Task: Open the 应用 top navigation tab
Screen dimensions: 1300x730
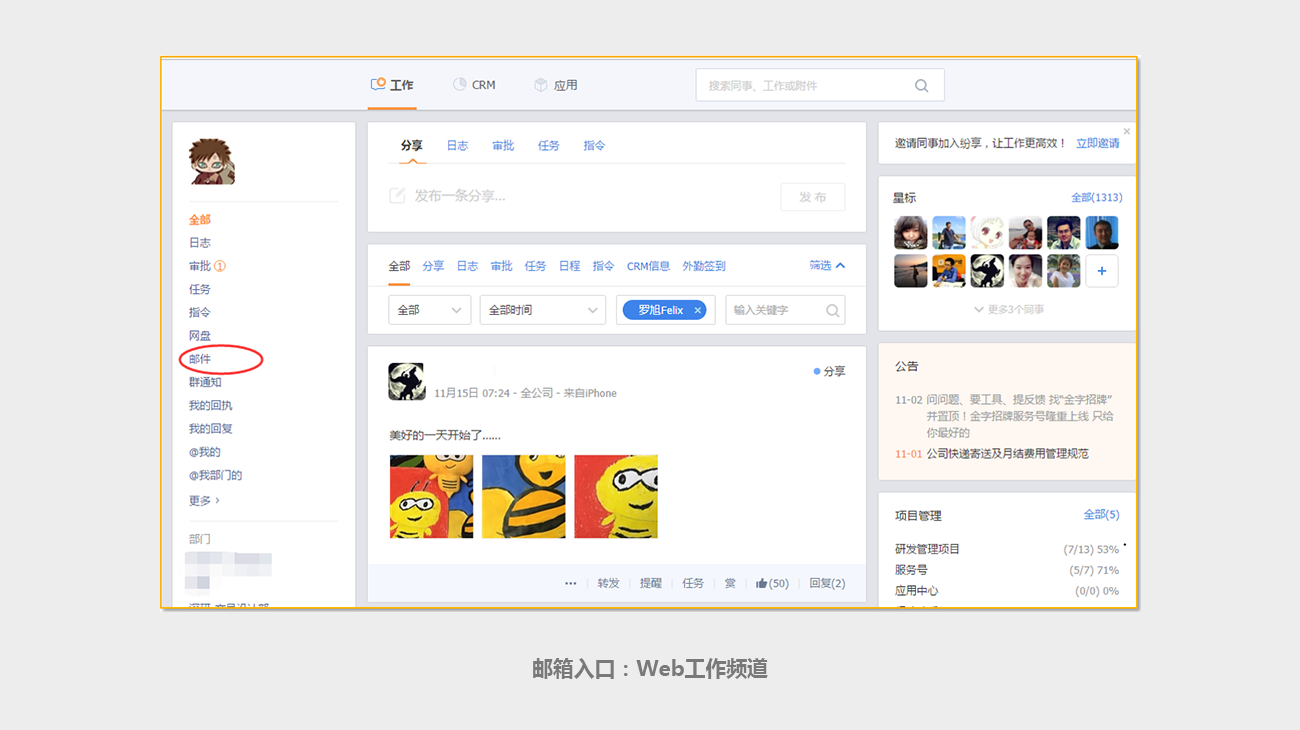Action: 556,85
